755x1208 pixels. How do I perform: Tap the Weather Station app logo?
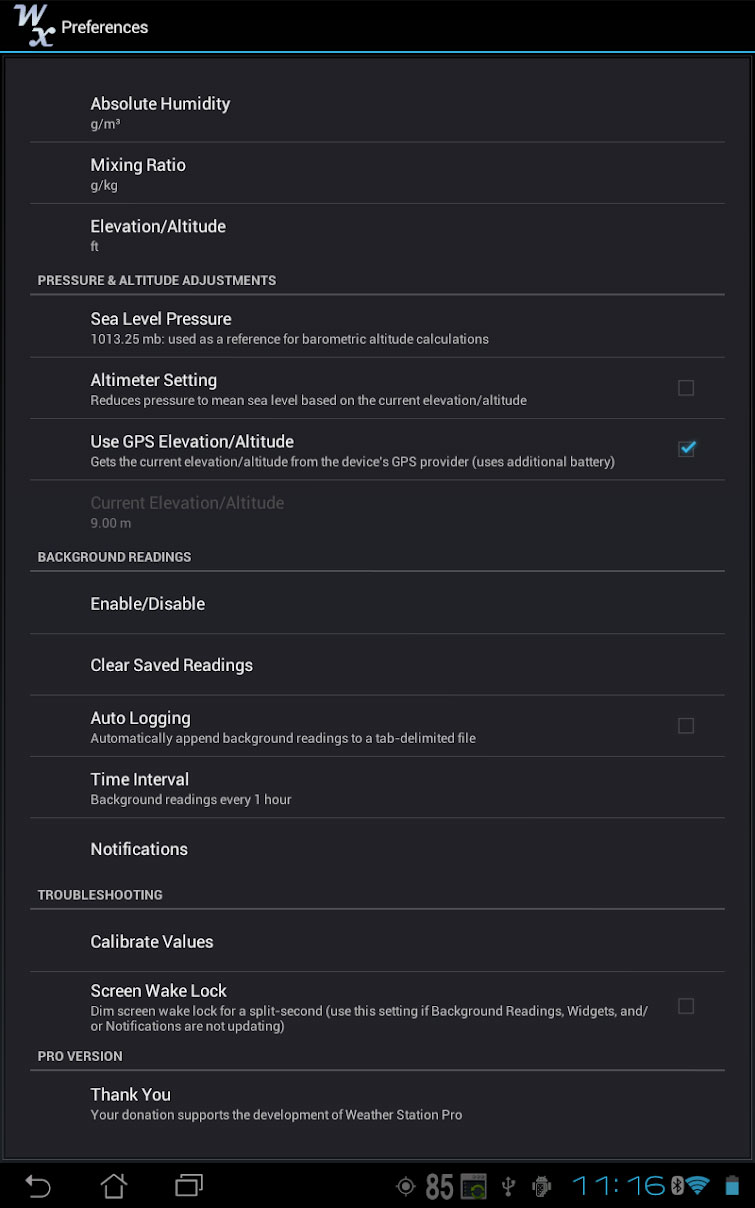(x=34, y=25)
